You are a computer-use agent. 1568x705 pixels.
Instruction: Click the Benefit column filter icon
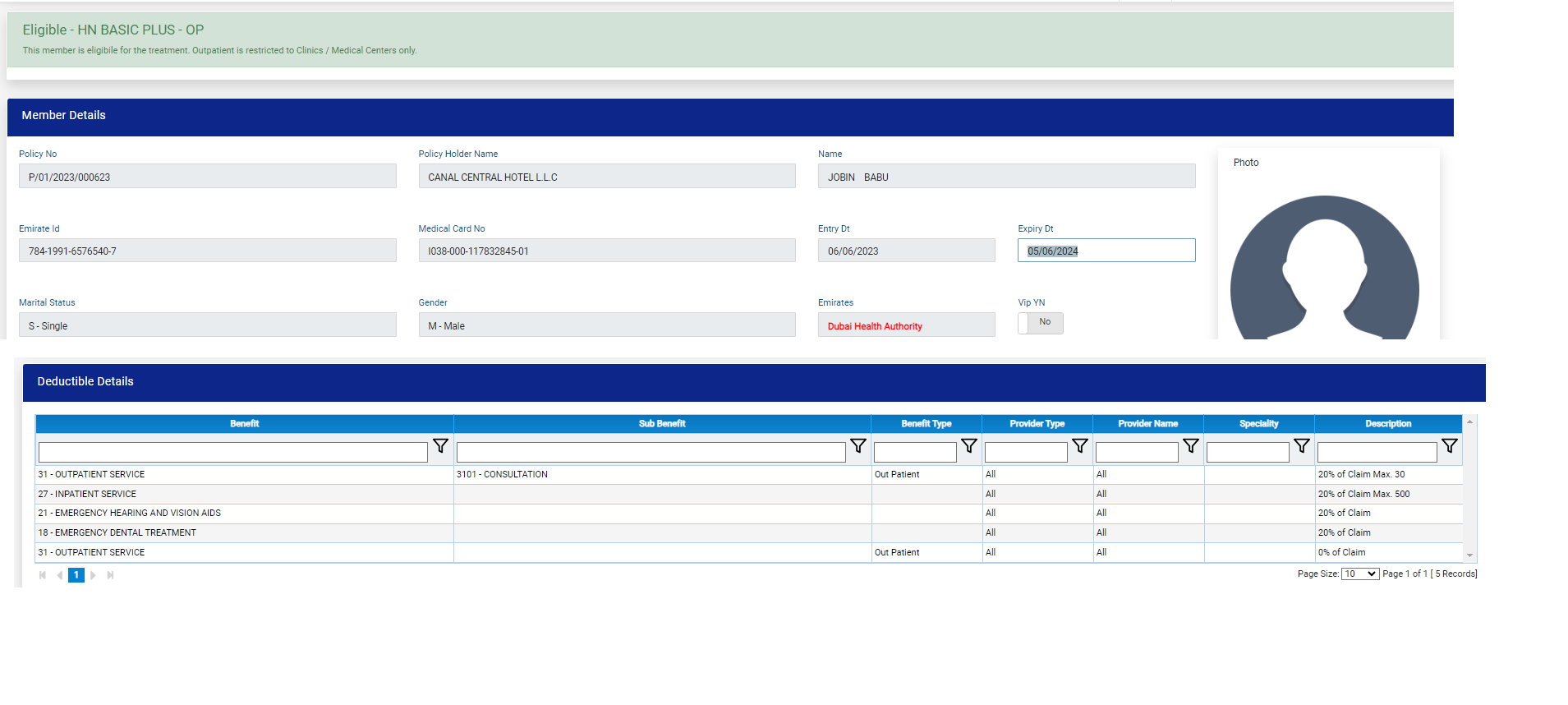click(440, 446)
